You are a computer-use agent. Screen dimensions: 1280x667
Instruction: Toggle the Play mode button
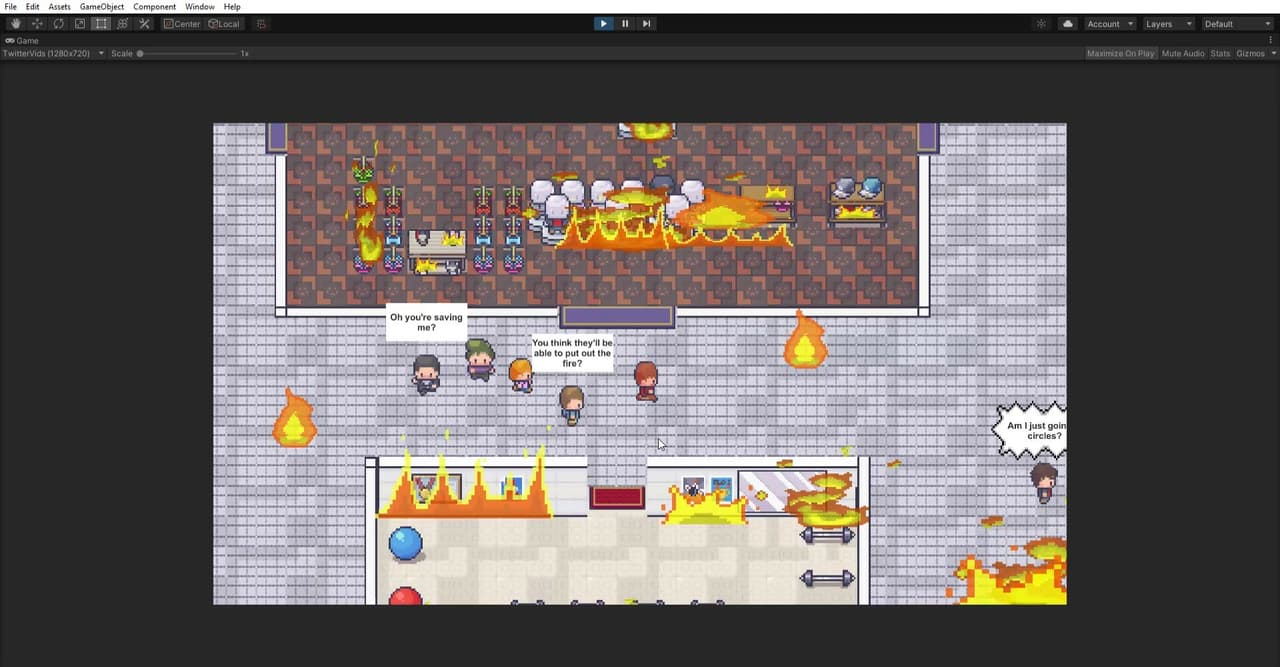(x=603, y=23)
